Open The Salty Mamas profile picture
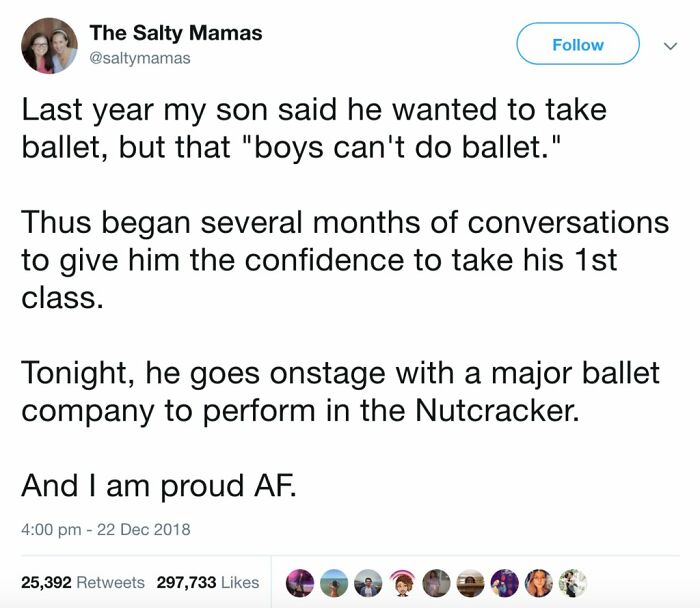Image resolution: width=700 pixels, height=608 pixels. (x=49, y=46)
